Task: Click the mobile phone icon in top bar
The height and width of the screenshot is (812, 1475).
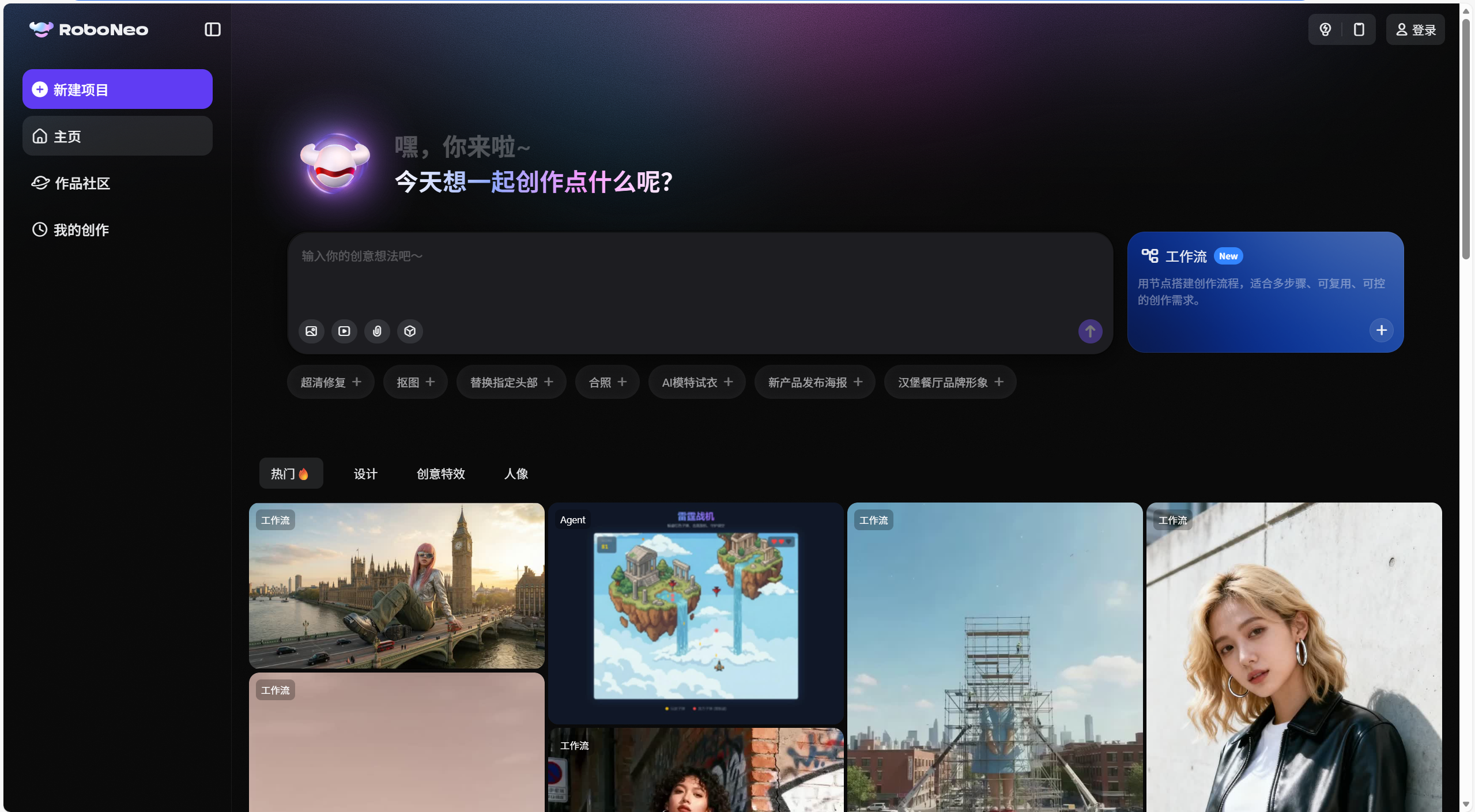Action: click(1359, 29)
